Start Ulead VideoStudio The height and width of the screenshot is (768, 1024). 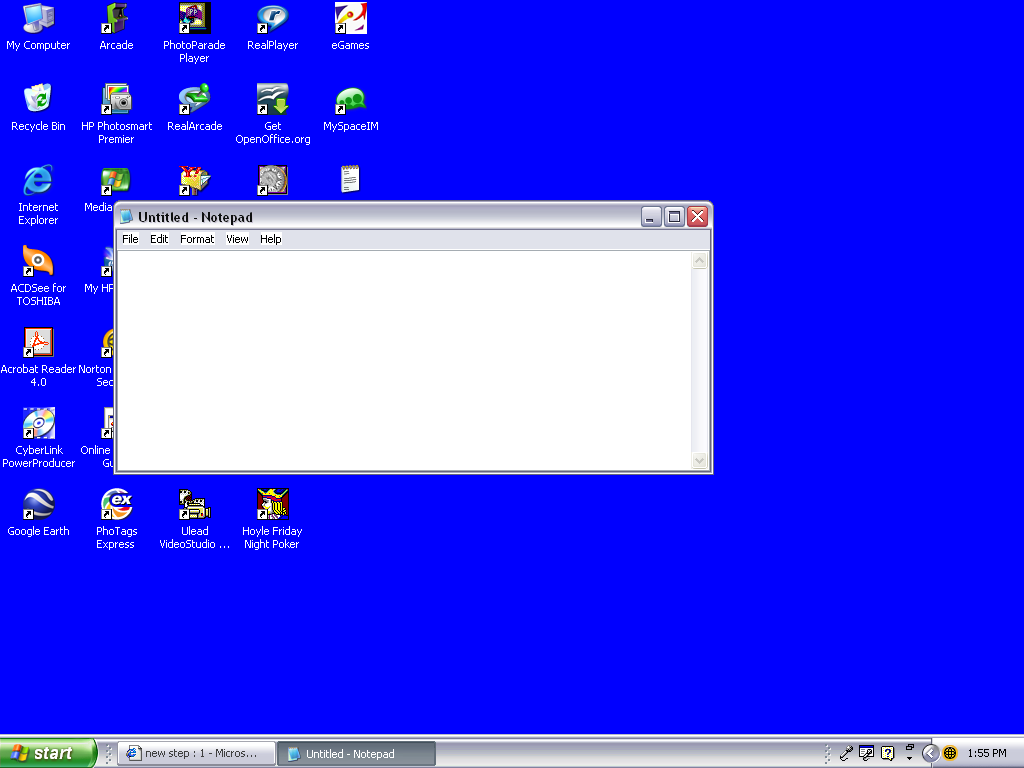194,503
